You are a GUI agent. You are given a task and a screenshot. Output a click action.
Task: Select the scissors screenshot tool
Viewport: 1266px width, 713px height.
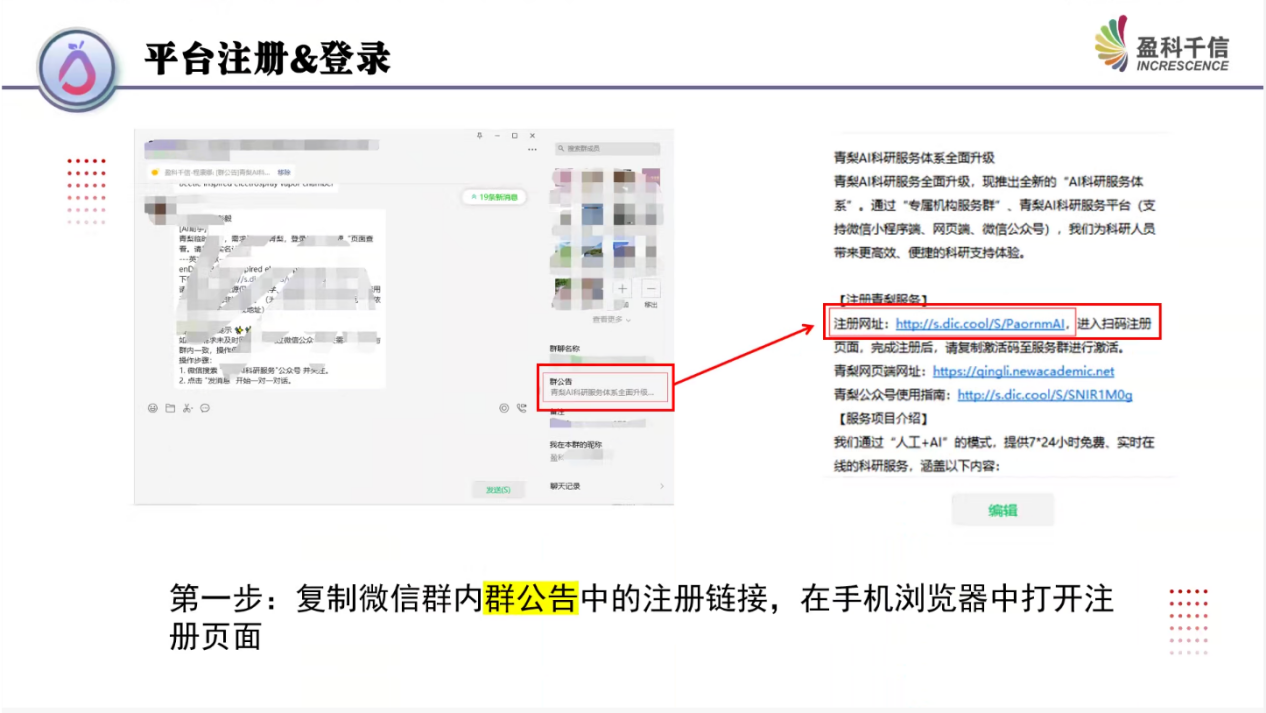[188, 408]
